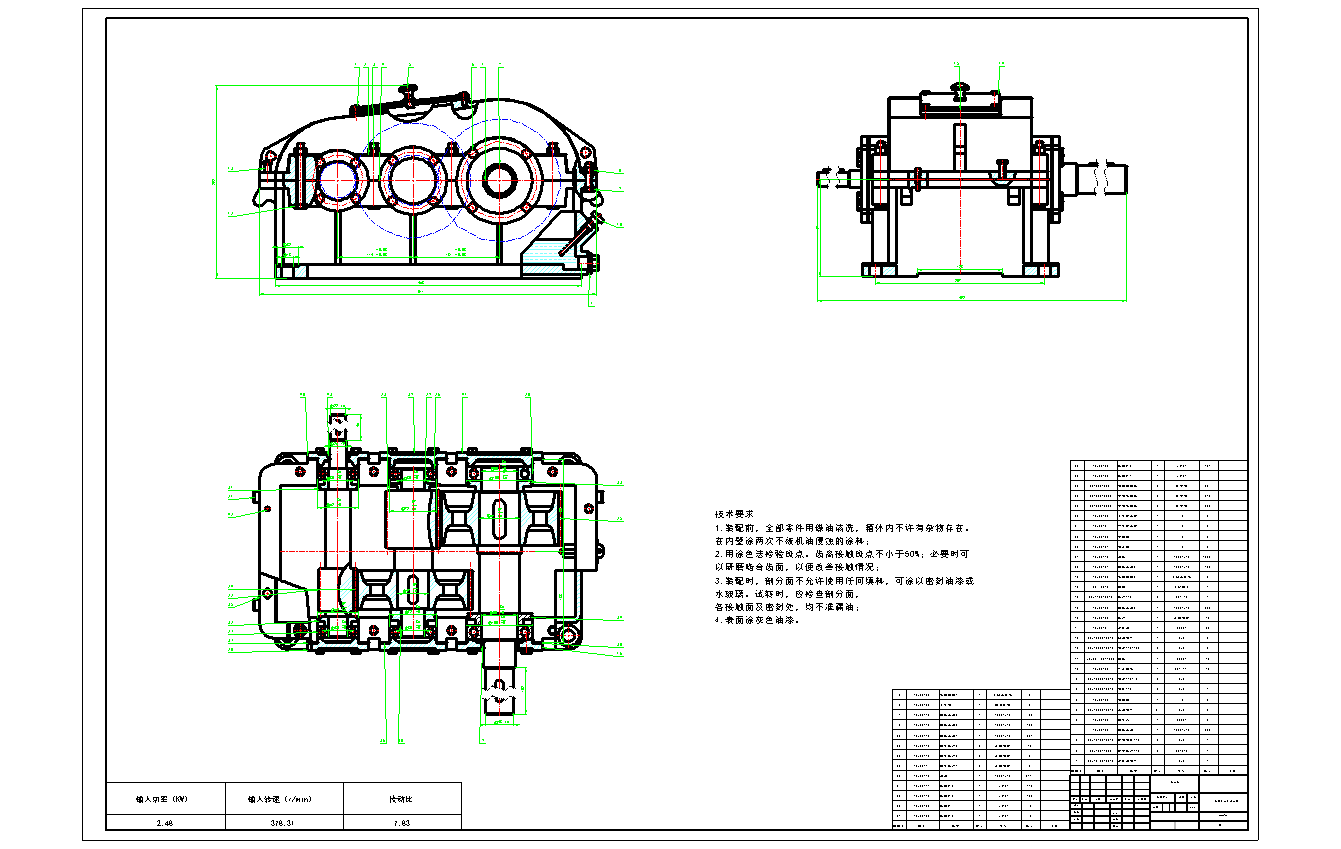Click the input power value 2.48
The height and width of the screenshot is (849, 1341).
pyautogui.click(x=165, y=822)
